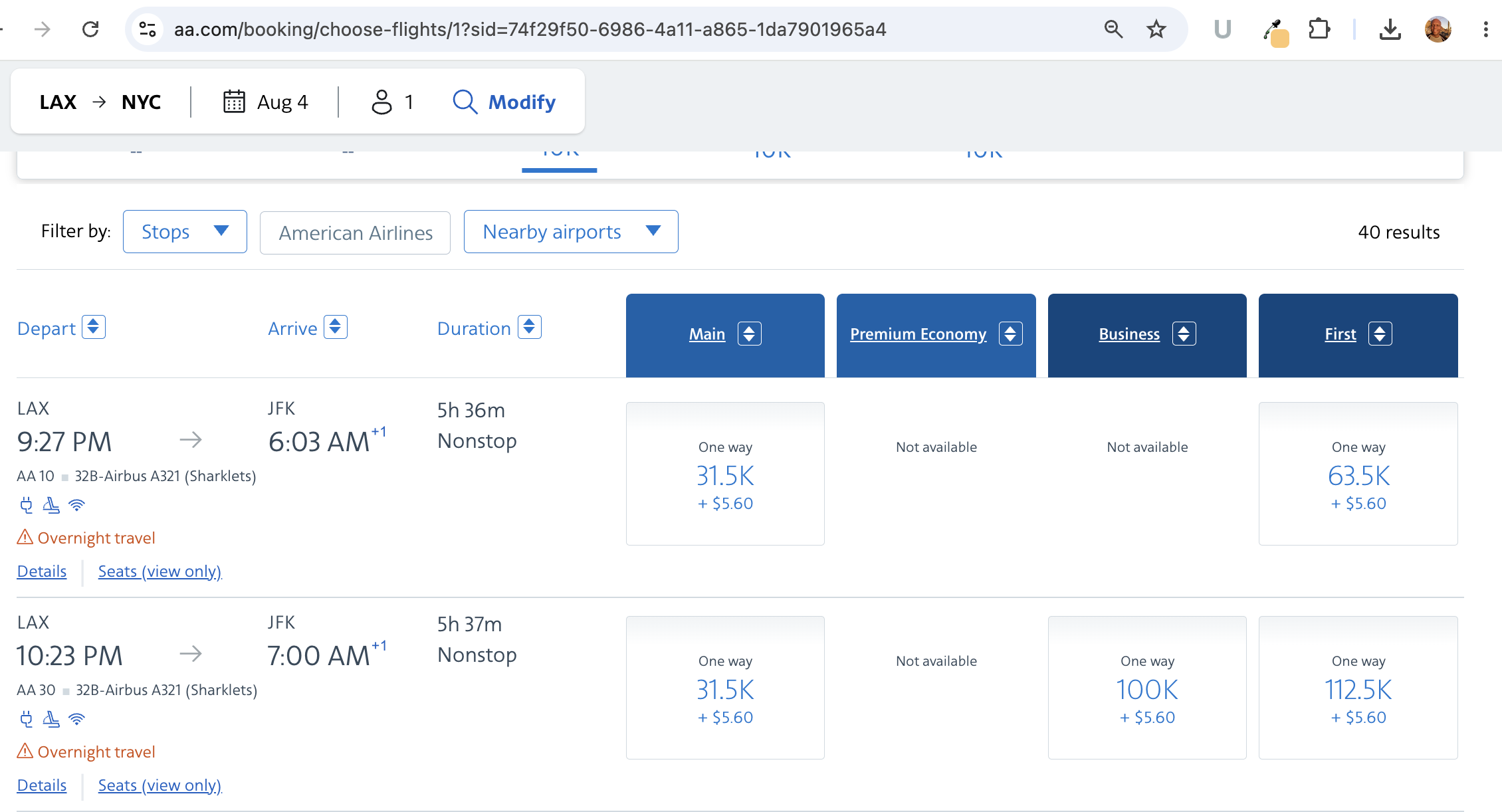Click the Wi-Fi icon for flight AA 10
1502x812 pixels.
[77, 505]
